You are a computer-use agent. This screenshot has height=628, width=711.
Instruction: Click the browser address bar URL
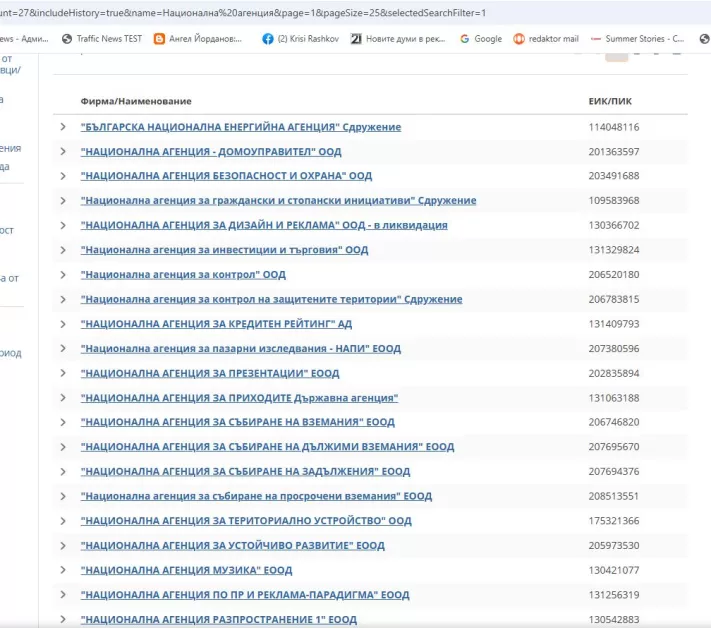(250, 13)
